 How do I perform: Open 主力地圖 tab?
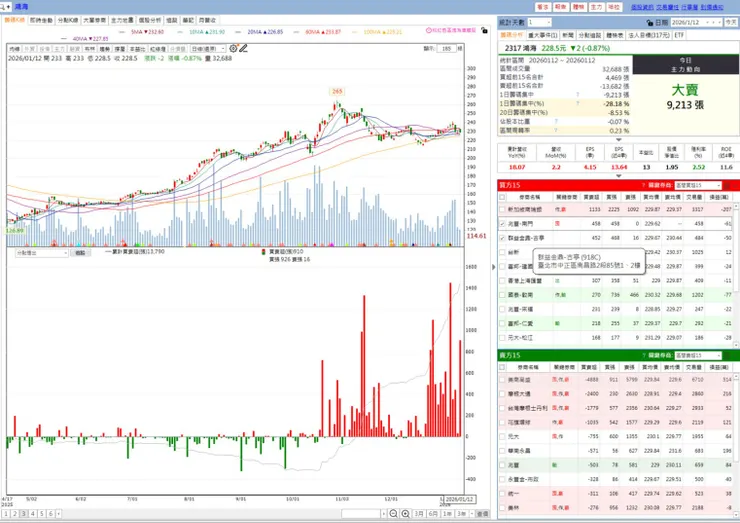[x=122, y=20]
